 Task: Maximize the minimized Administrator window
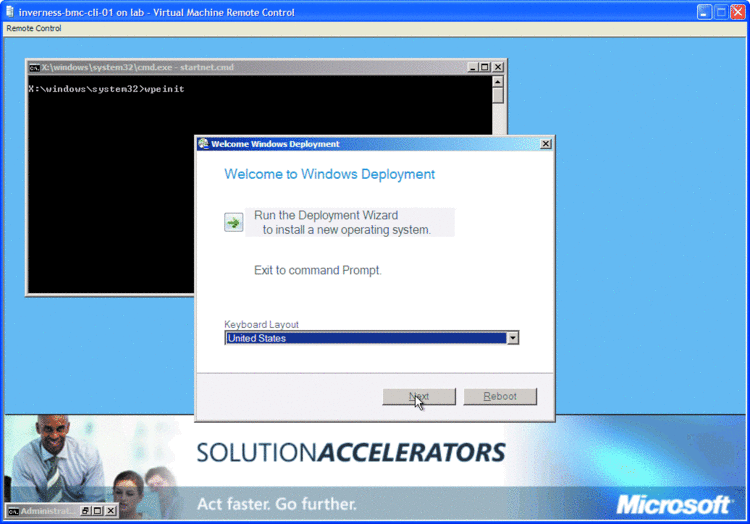[x=97, y=511]
